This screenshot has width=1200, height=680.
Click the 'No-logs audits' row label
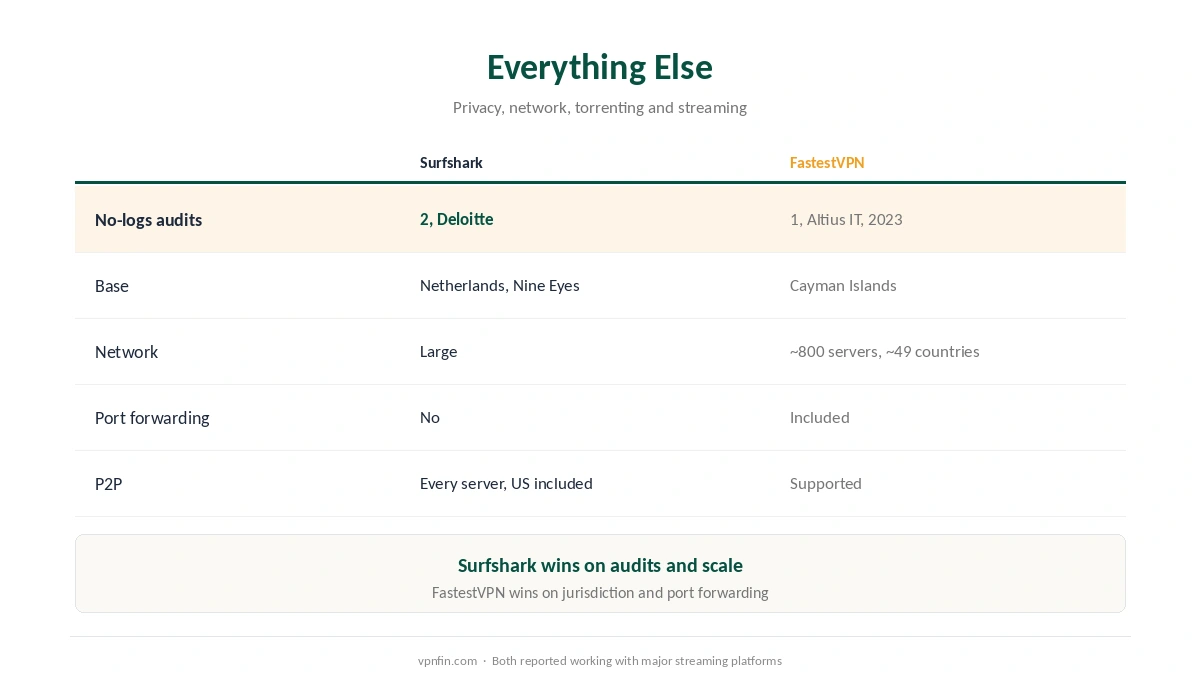click(148, 220)
